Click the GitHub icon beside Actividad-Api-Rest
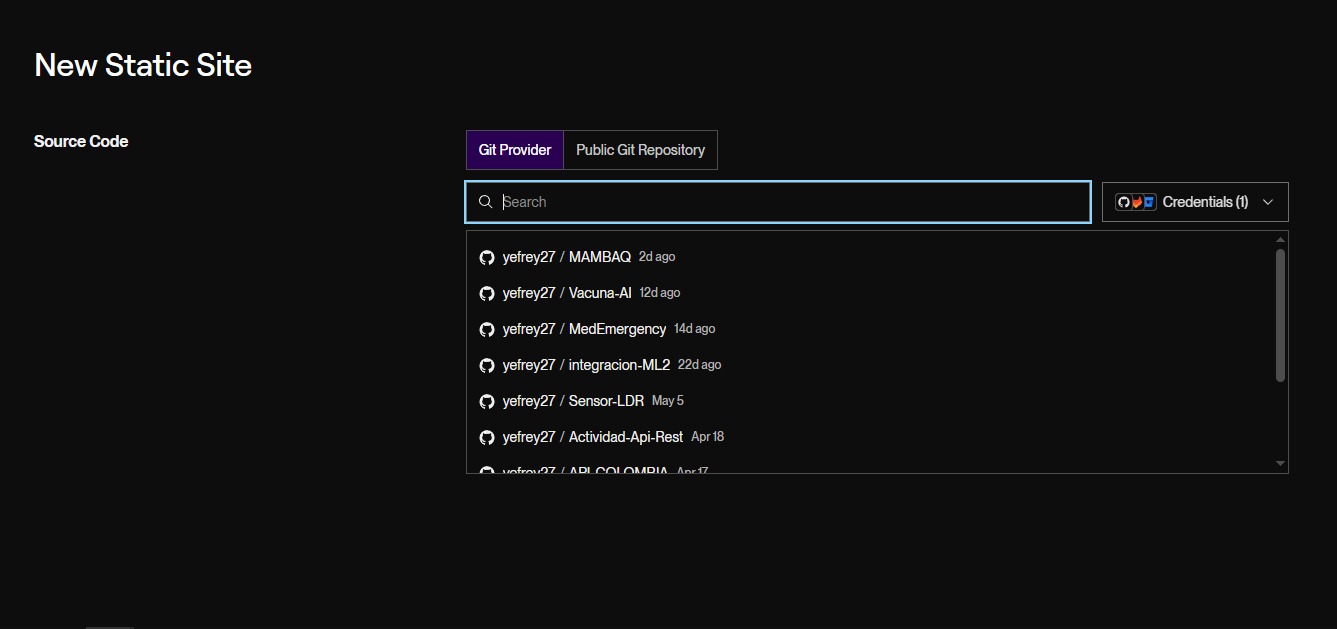This screenshot has width=1337, height=629. (x=487, y=437)
